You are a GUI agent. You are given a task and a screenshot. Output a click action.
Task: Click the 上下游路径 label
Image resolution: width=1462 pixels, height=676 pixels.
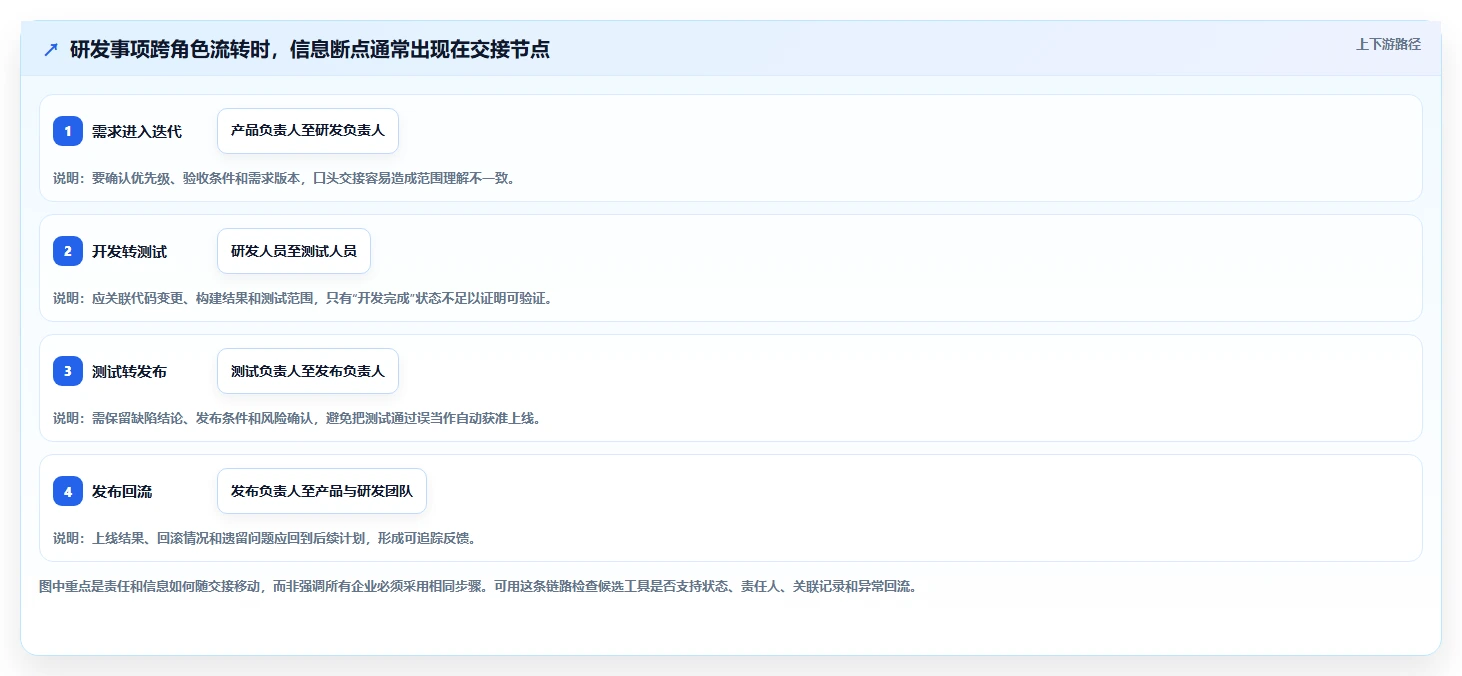pyautogui.click(x=1388, y=44)
